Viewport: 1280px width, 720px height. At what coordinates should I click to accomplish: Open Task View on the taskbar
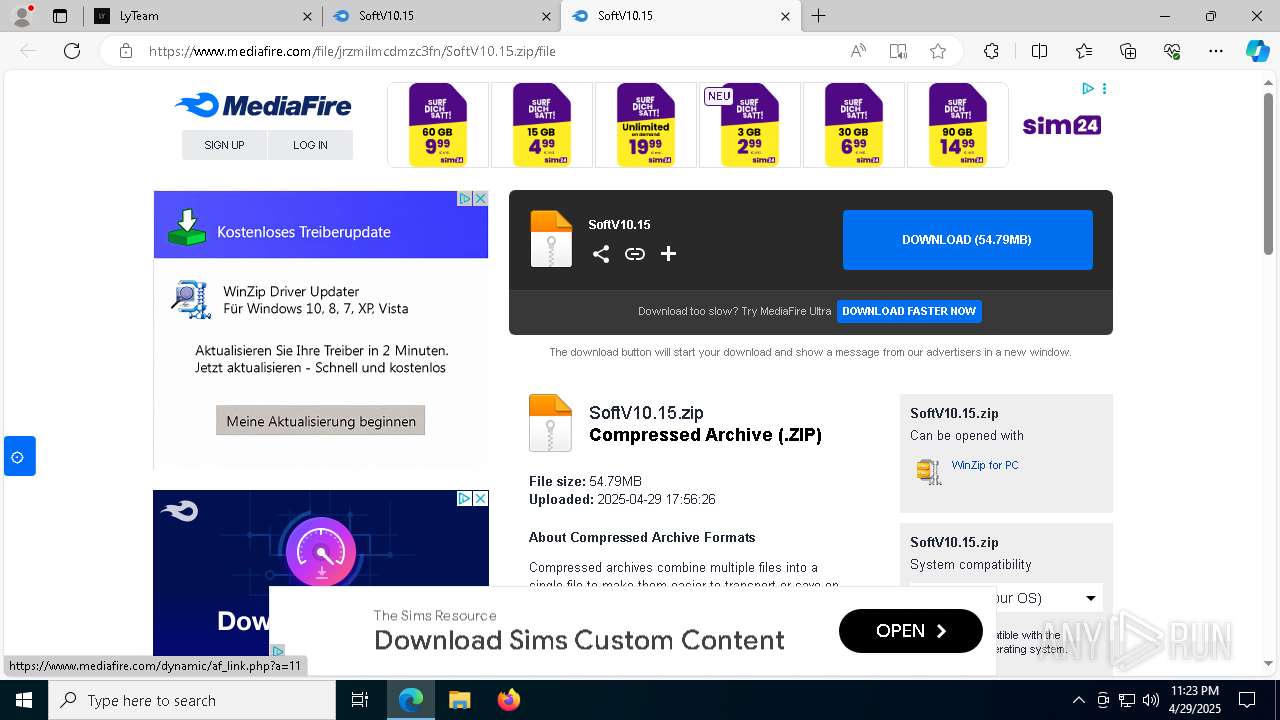coord(360,700)
